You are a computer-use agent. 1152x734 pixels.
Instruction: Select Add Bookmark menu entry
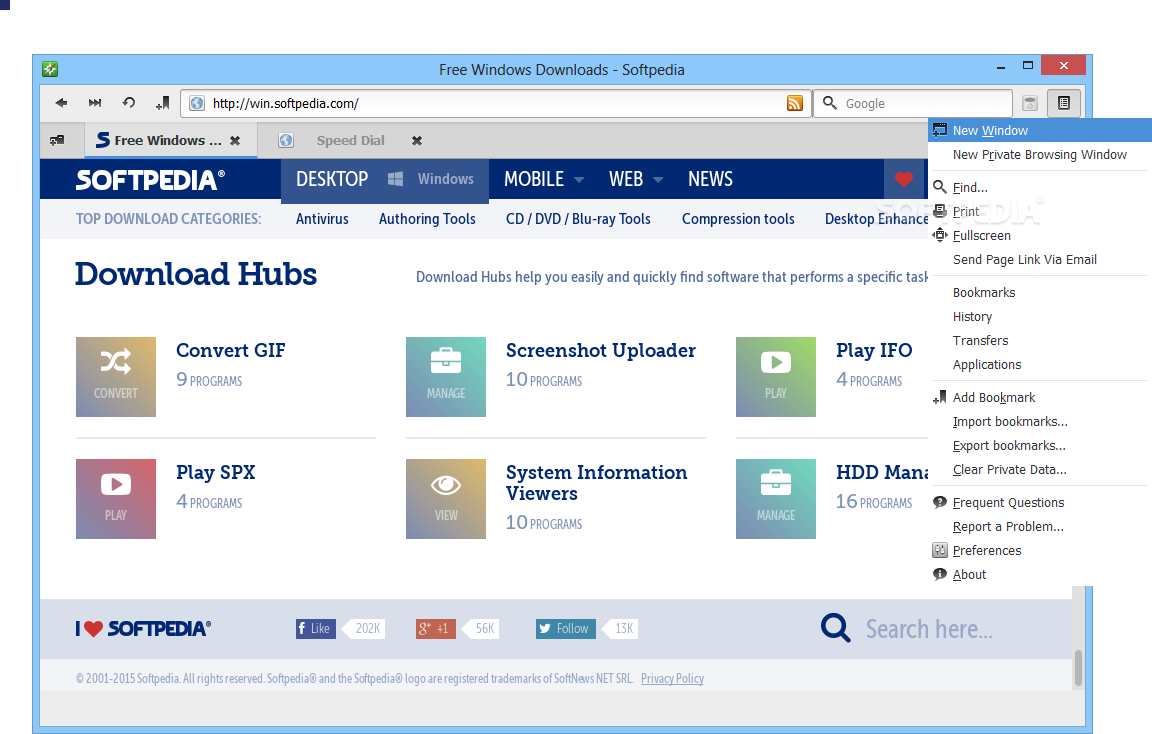1040,397
